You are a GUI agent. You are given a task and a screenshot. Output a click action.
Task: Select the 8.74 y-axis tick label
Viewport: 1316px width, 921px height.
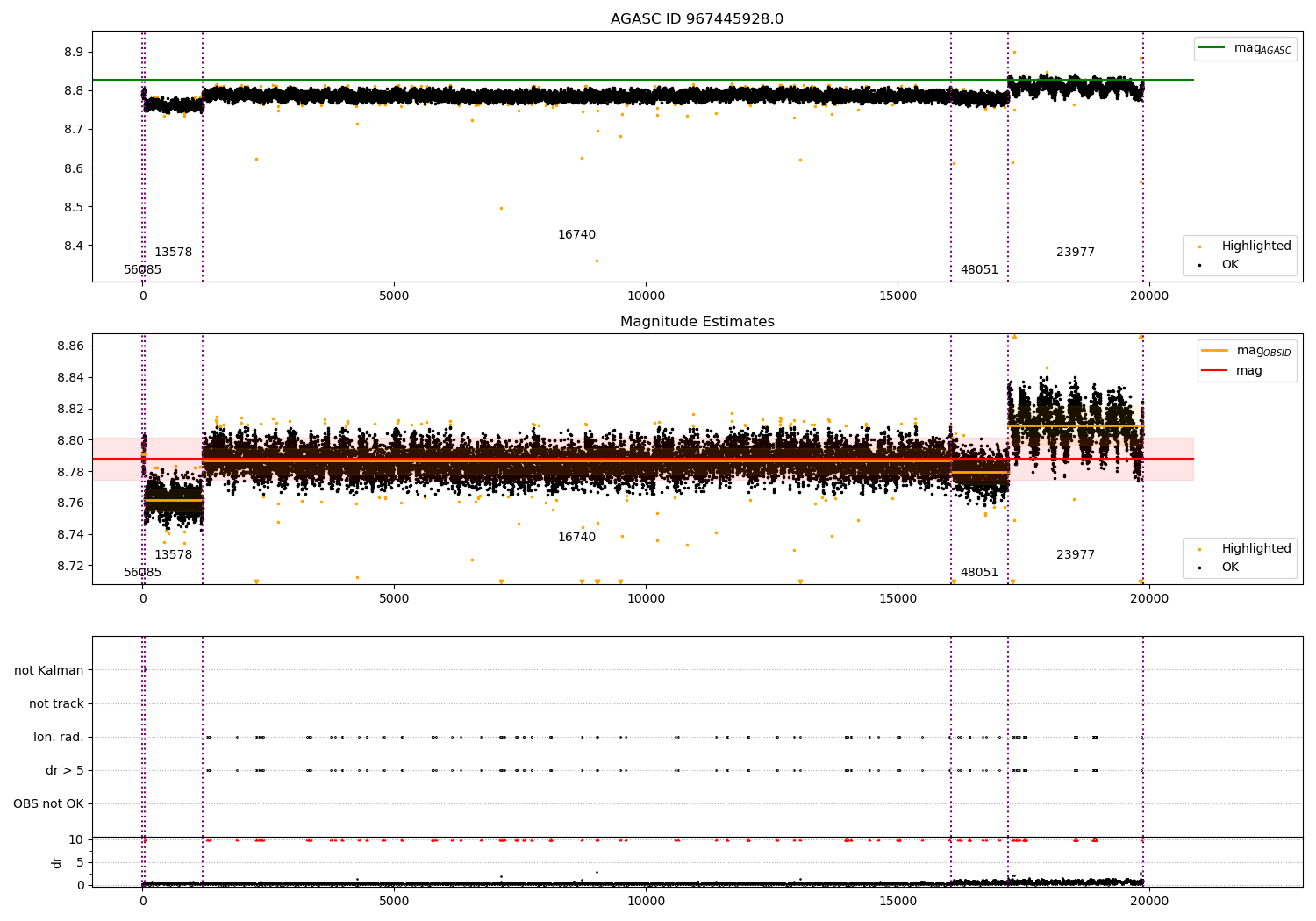[x=70, y=534]
